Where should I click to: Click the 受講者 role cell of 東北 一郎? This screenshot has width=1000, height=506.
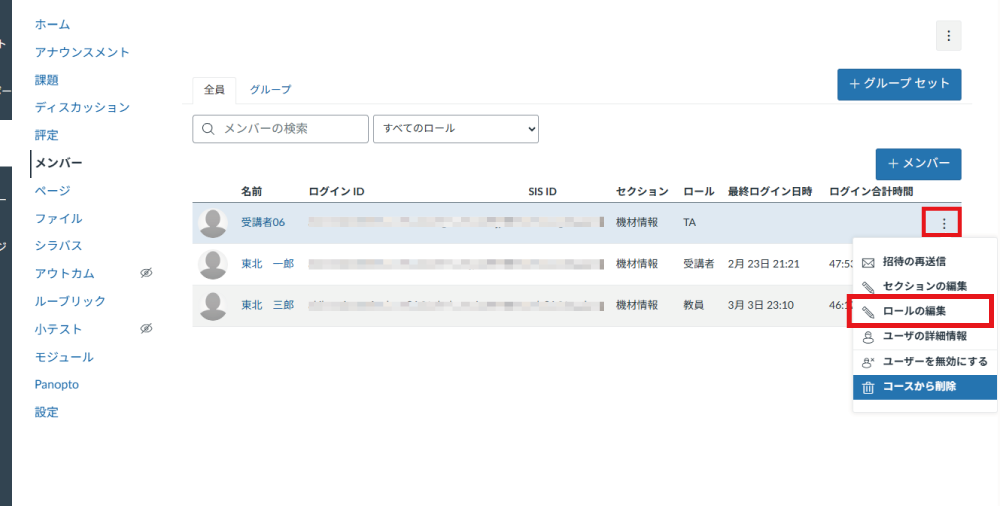click(699, 264)
